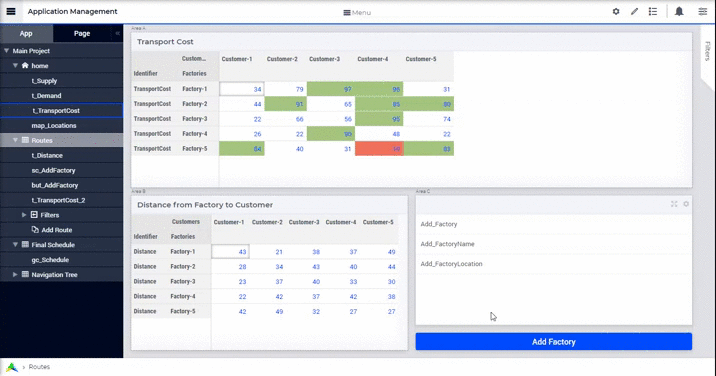716x376 pixels.
Task: Open the settings gear in the top bar
Action: pos(616,11)
